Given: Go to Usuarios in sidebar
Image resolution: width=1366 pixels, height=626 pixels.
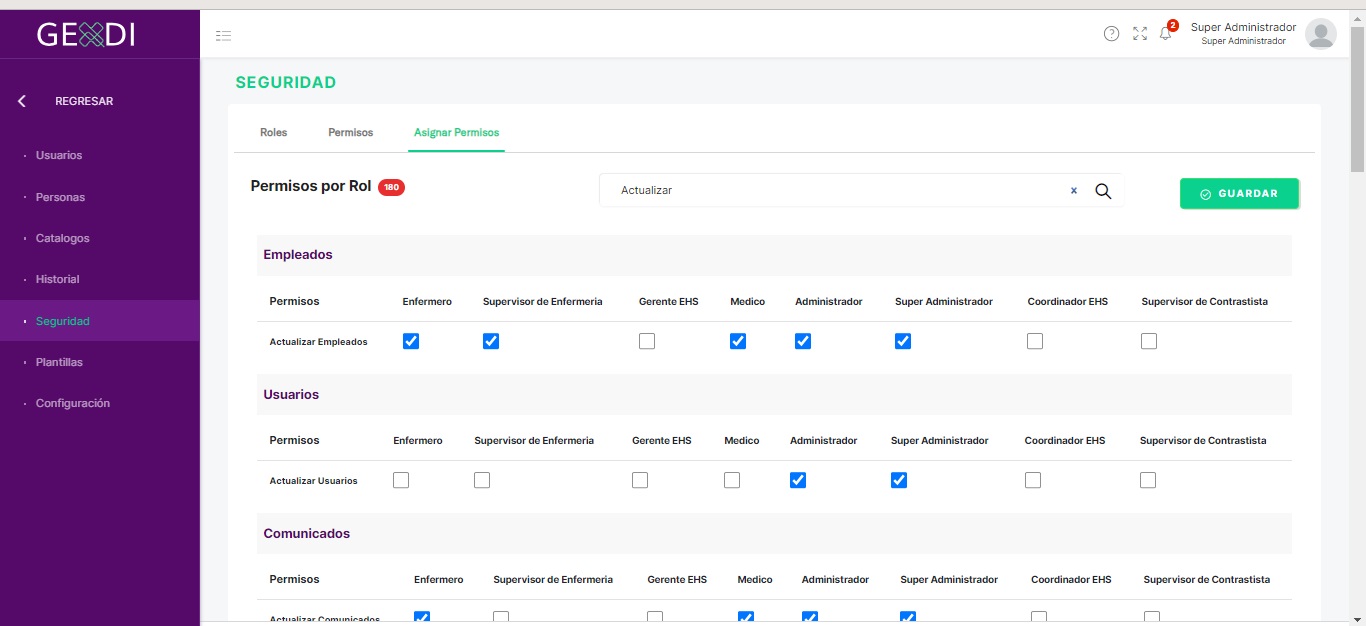Looking at the screenshot, I should click(59, 155).
